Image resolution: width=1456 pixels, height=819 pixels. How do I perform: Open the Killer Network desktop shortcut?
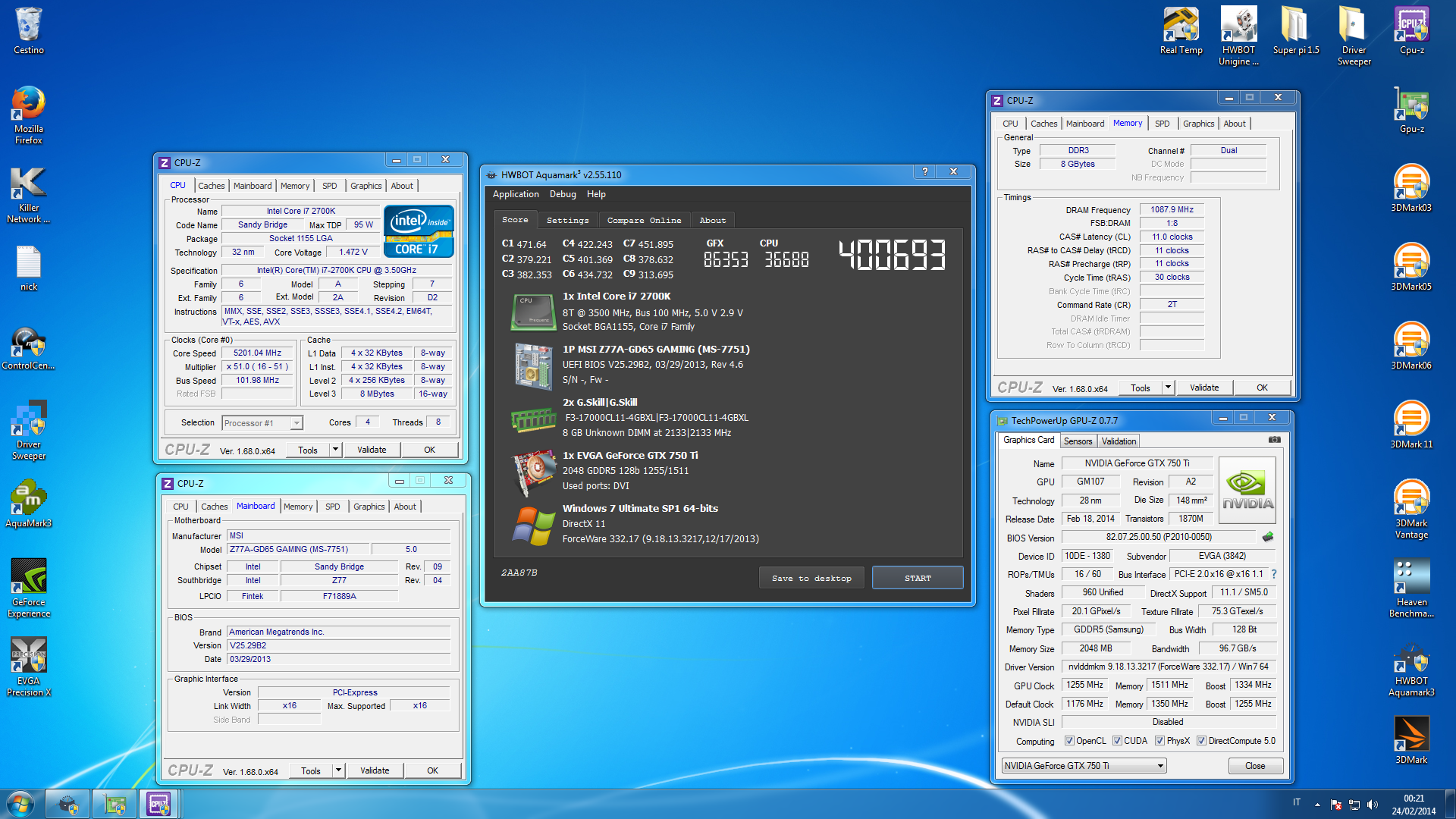29,195
